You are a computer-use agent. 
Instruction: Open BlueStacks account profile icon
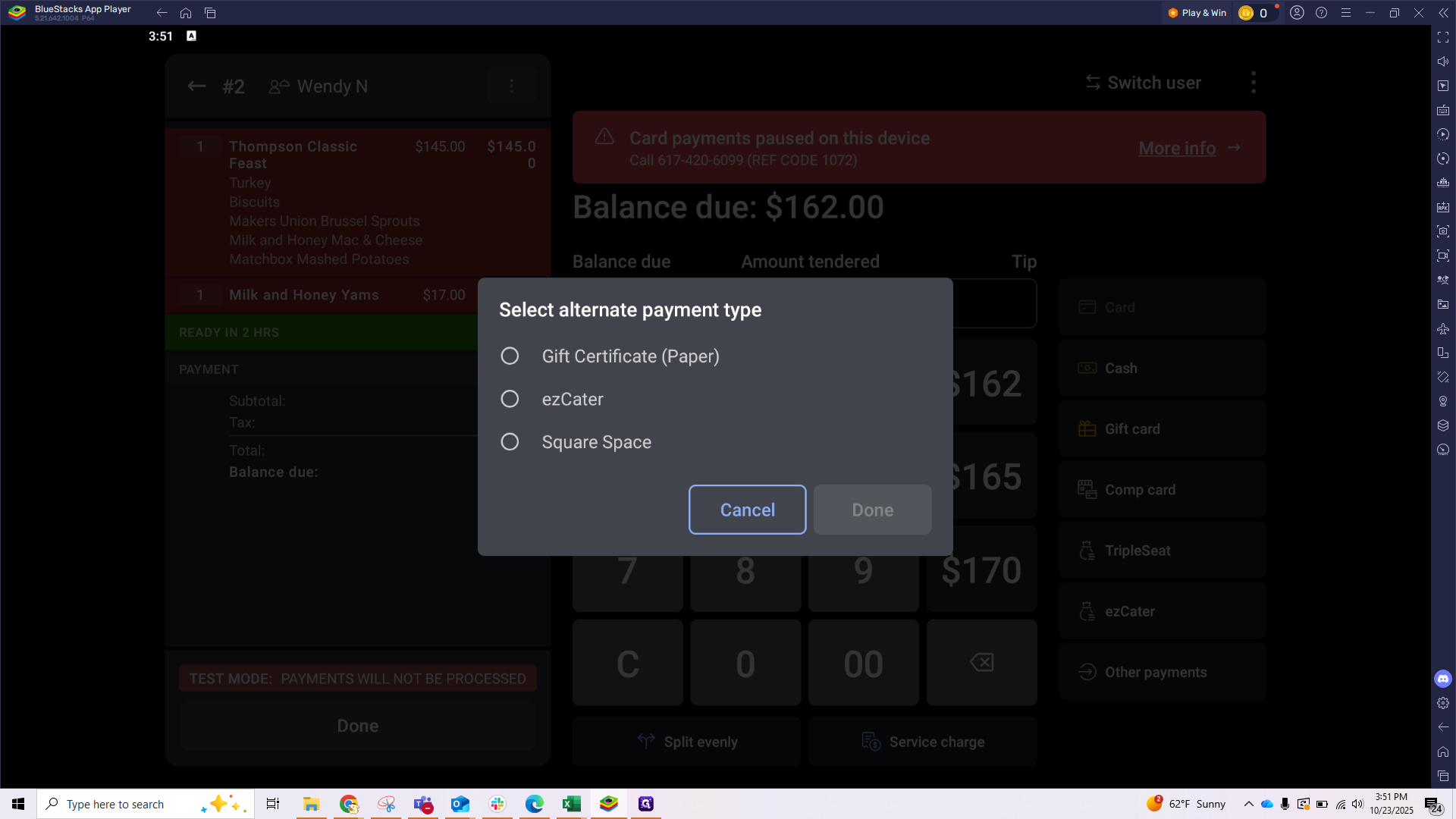coord(1297,13)
